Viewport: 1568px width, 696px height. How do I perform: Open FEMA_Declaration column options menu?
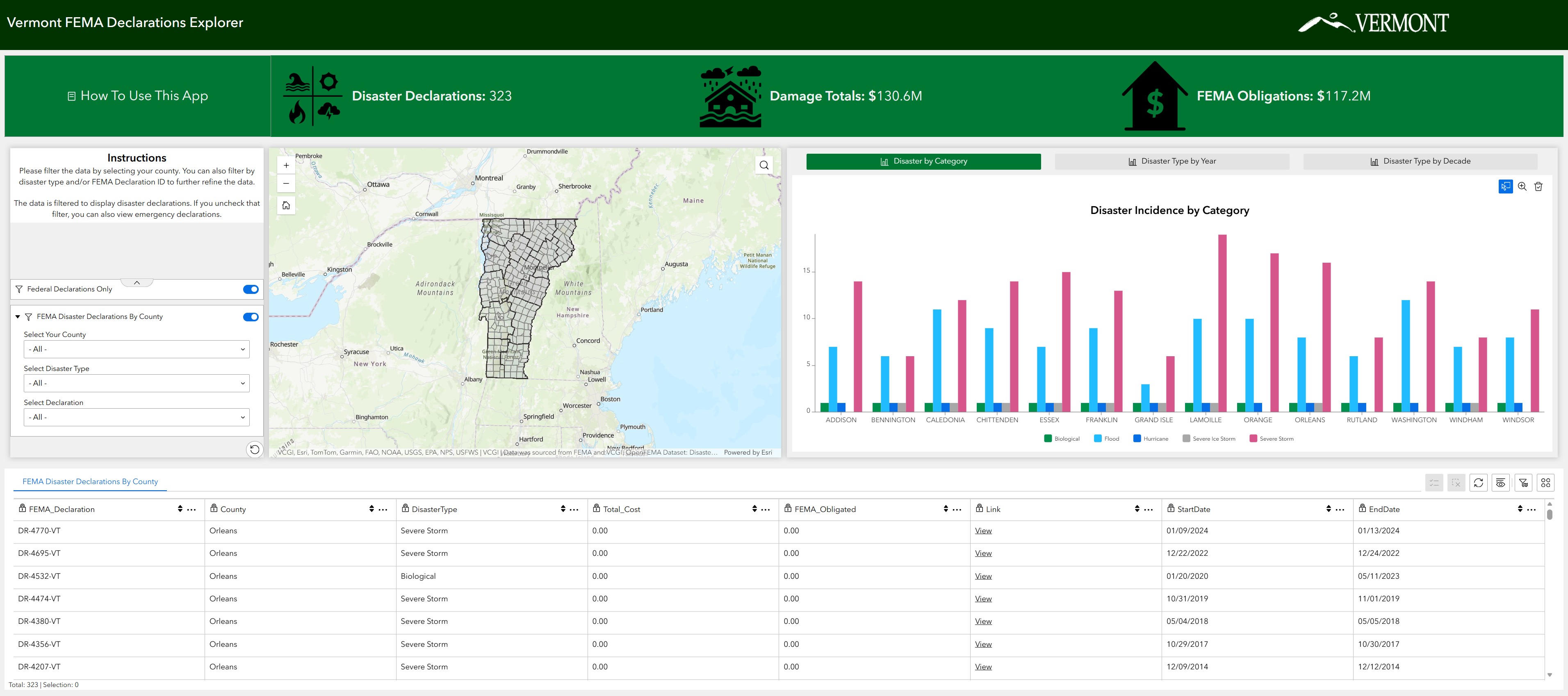tap(192, 509)
